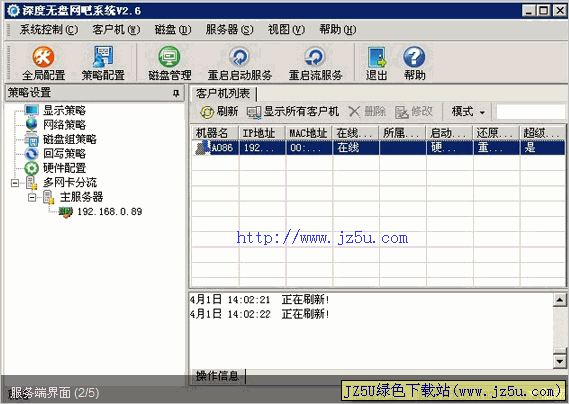569x404 pixels.
Task: Refresh the client list with 刷新
Action: click(219, 111)
